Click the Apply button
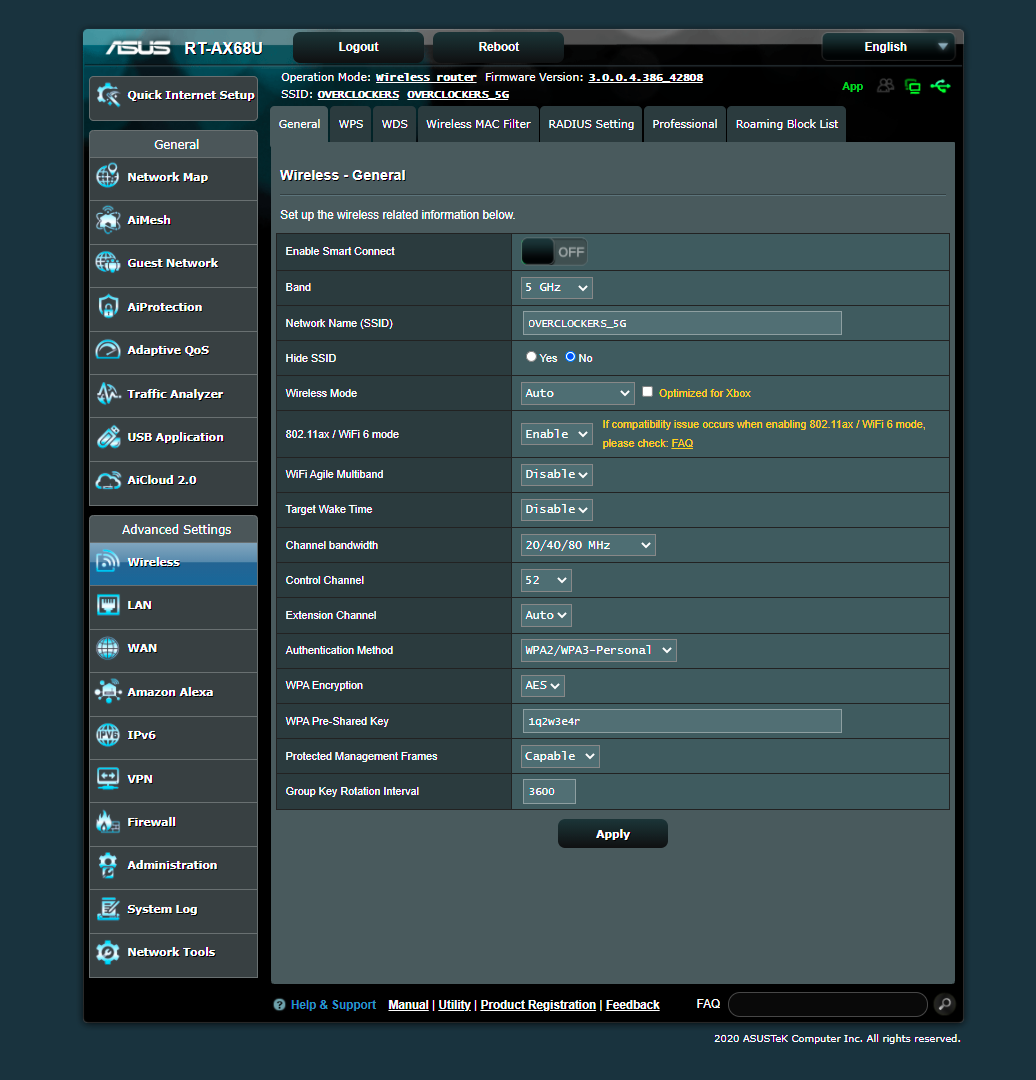This screenshot has width=1036, height=1080. (x=612, y=834)
